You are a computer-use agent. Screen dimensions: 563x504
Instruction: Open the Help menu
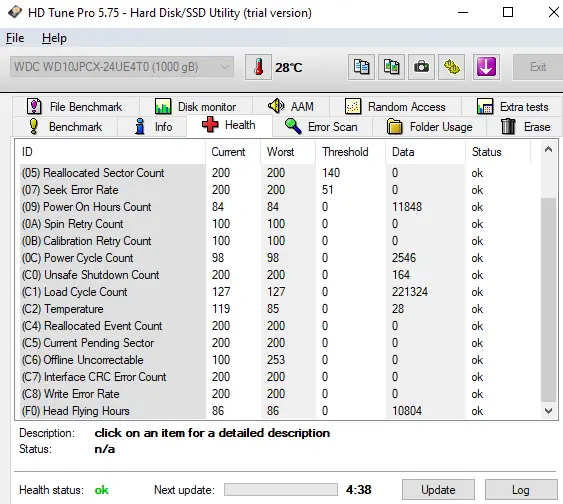coord(54,38)
